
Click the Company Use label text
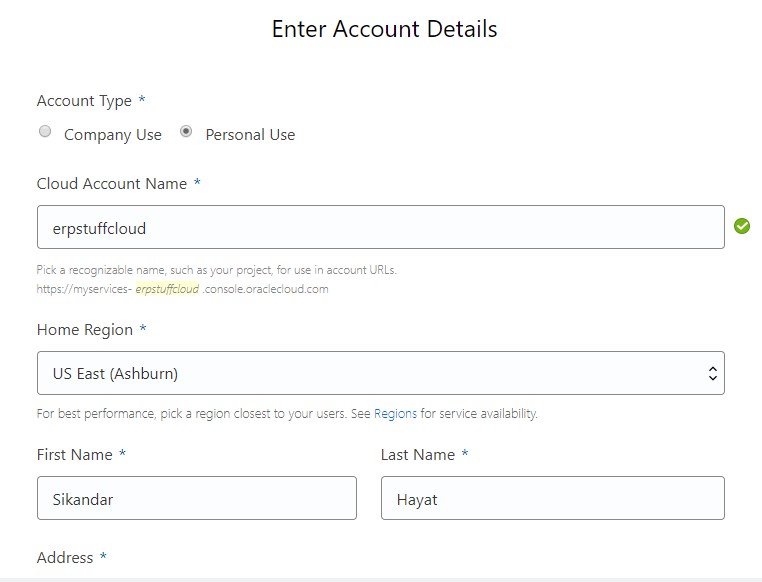pos(112,135)
